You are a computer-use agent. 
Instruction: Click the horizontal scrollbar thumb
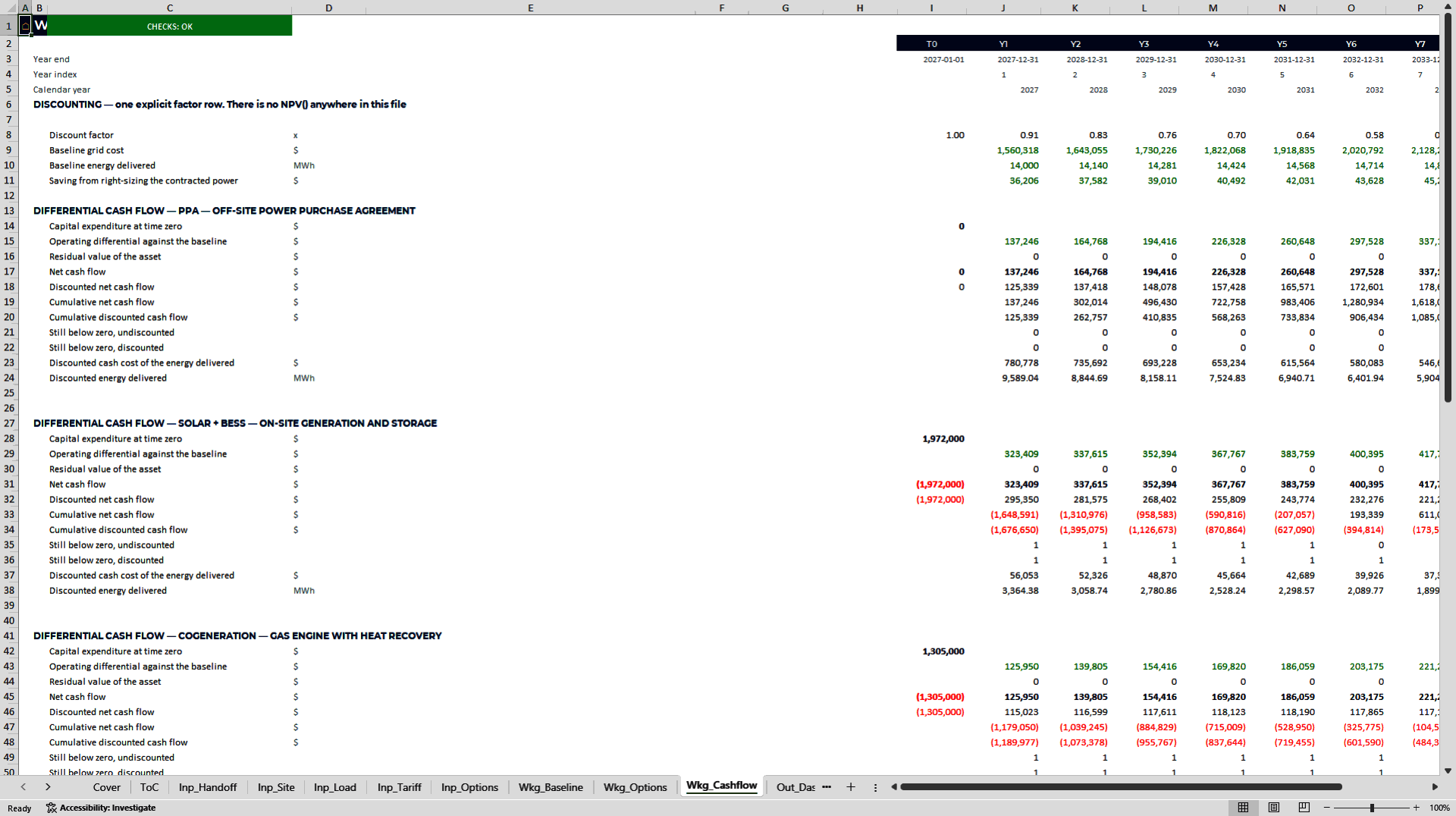coord(1121,787)
